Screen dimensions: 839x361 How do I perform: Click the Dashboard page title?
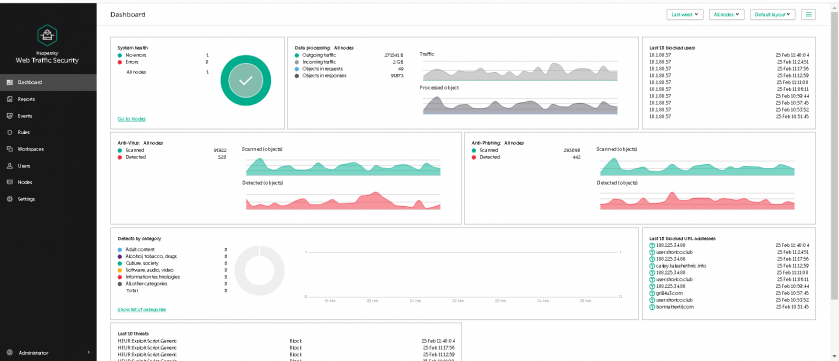coord(128,14)
